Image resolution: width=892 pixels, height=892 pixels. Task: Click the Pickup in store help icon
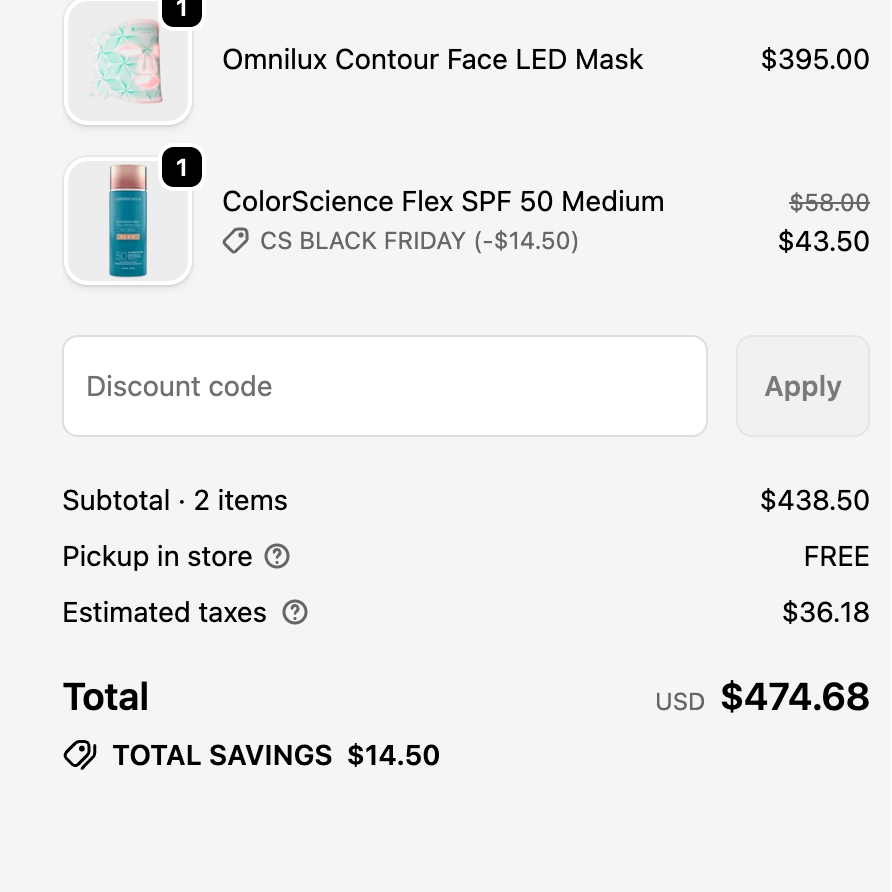[277, 556]
